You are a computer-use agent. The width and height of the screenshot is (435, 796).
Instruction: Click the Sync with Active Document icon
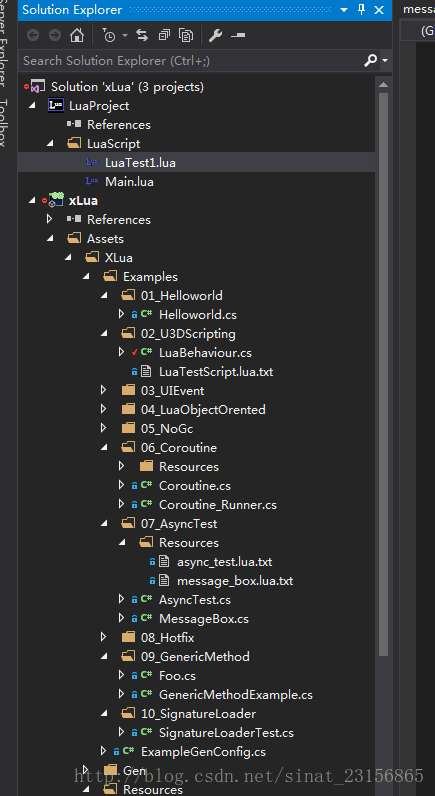click(x=142, y=35)
